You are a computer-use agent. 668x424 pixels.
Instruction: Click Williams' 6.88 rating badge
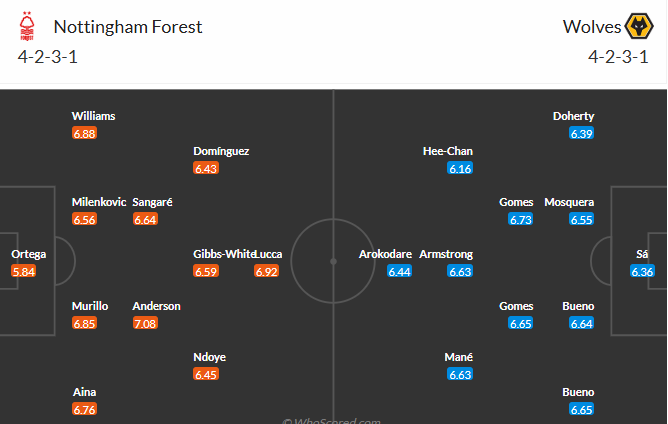84,133
